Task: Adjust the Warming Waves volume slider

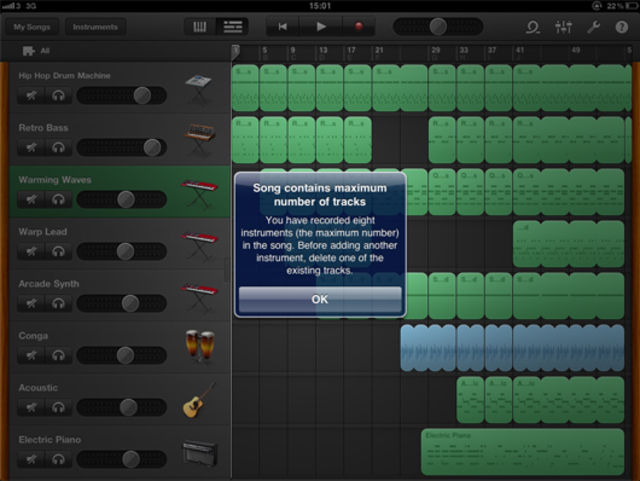Action: click(122, 199)
